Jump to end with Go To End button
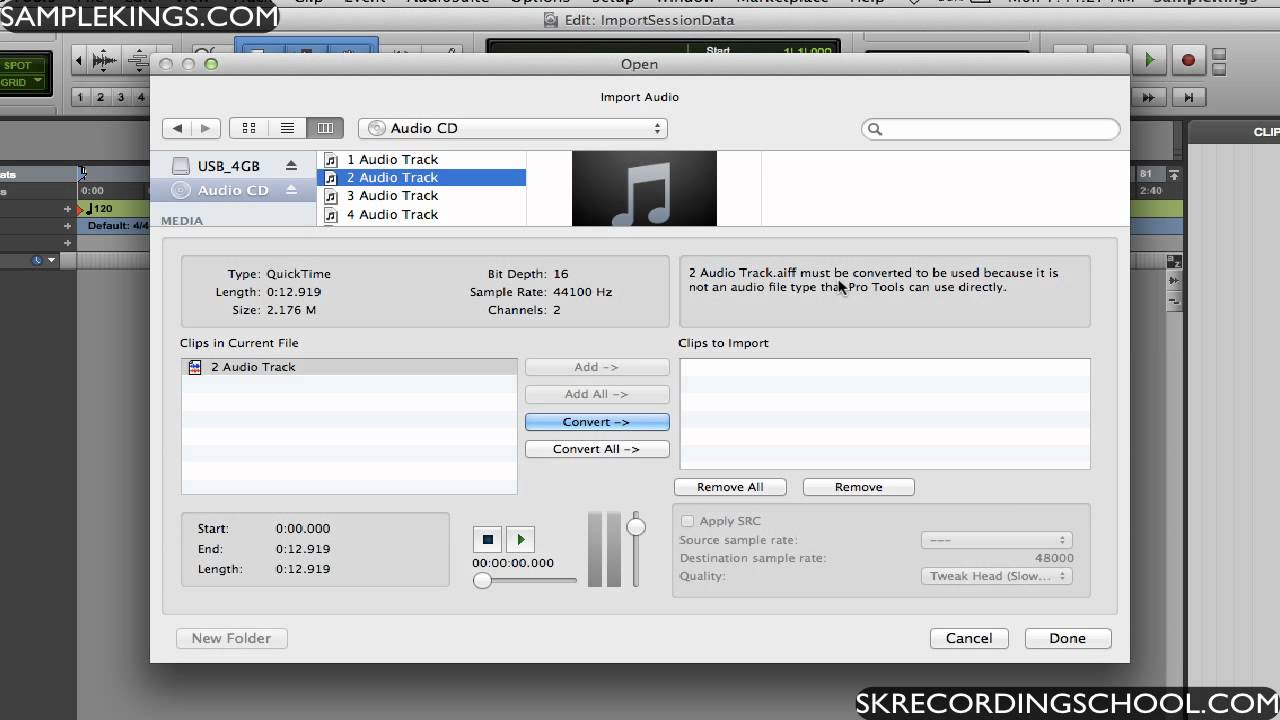Screen dimensions: 1280x720 [x=1188, y=97]
